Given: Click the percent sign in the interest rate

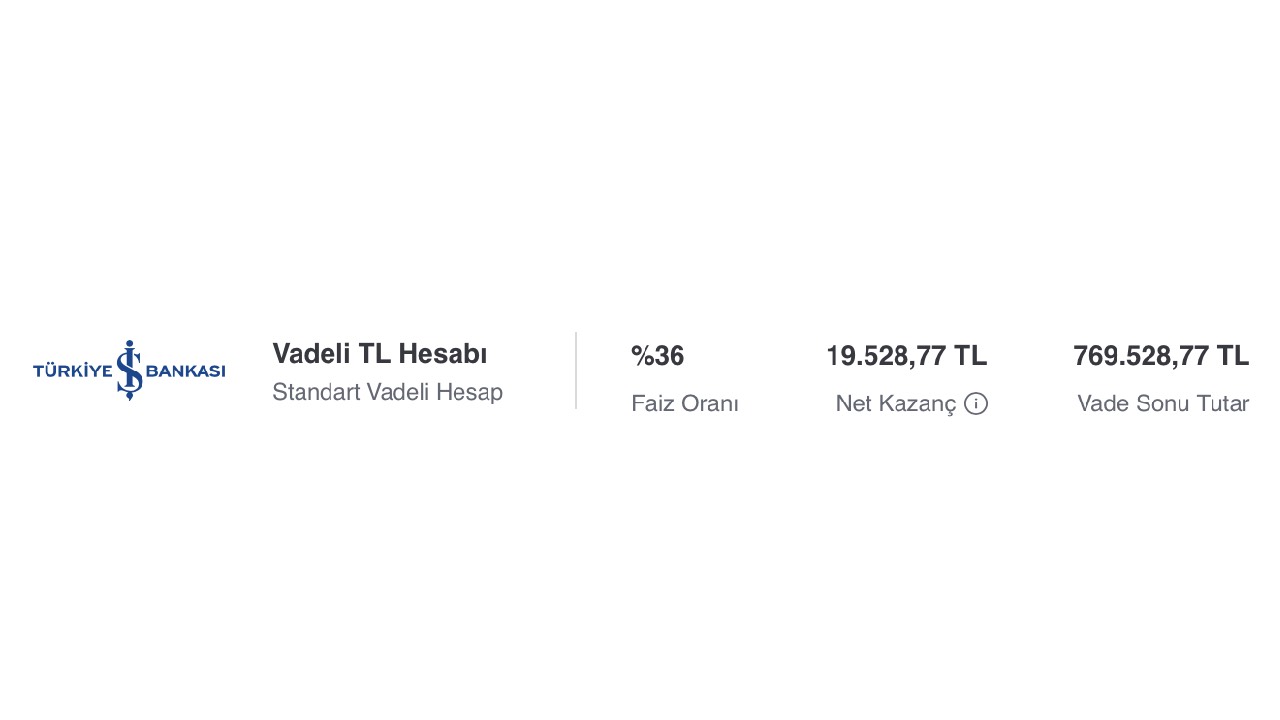Looking at the screenshot, I should pos(642,356).
